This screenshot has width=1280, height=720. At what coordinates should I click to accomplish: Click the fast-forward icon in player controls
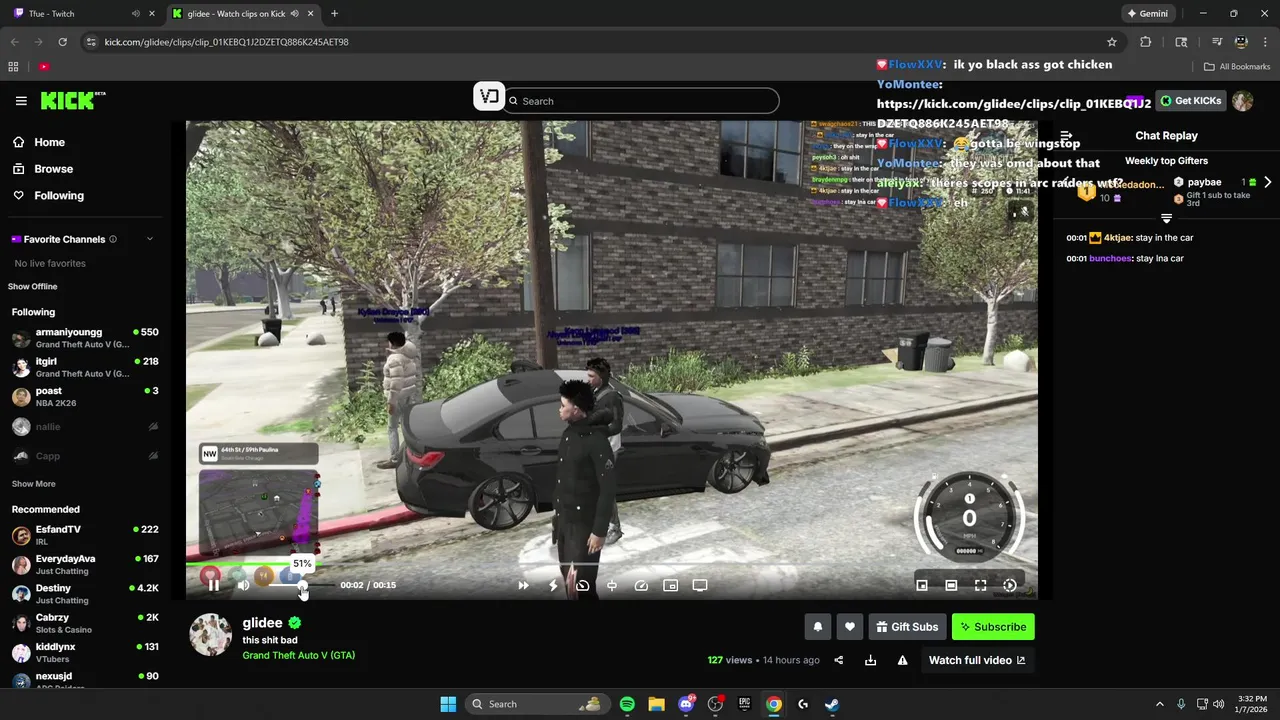pyautogui.click(x=523, y=586)
